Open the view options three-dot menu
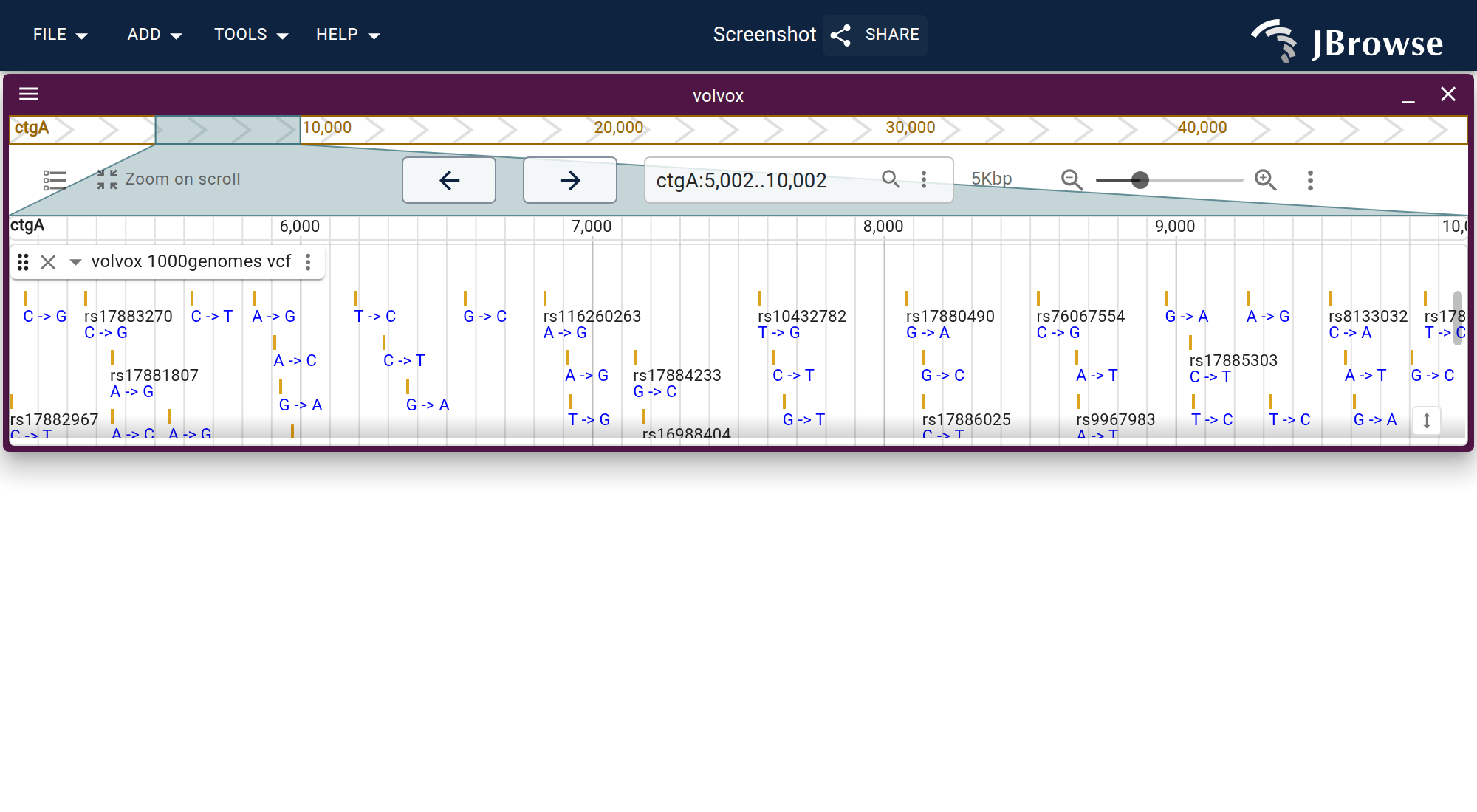Image resolution: width=1477 pixels, height=812 pixels. 1310,180
